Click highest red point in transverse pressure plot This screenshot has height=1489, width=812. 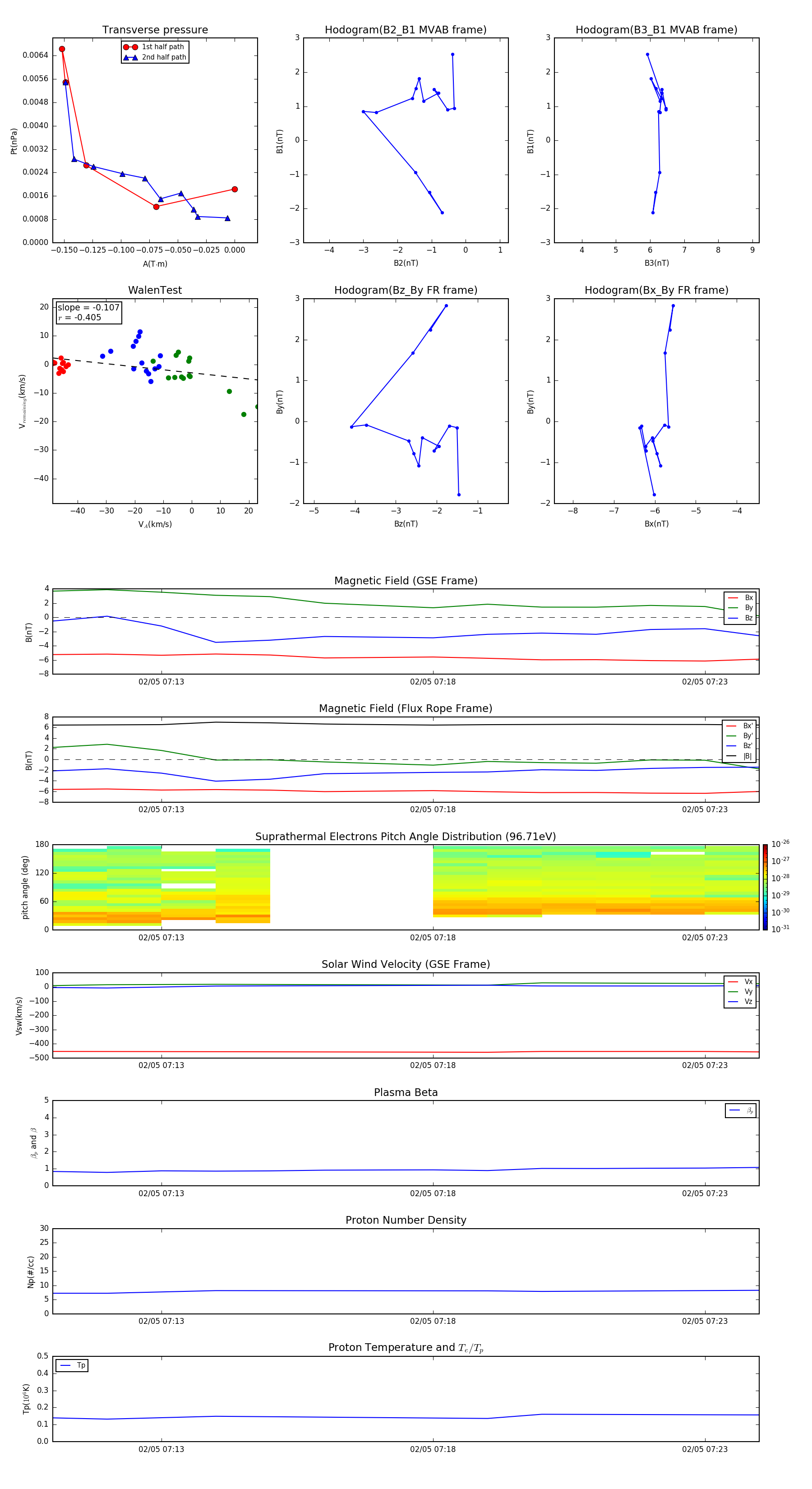[x=62, y=49]
